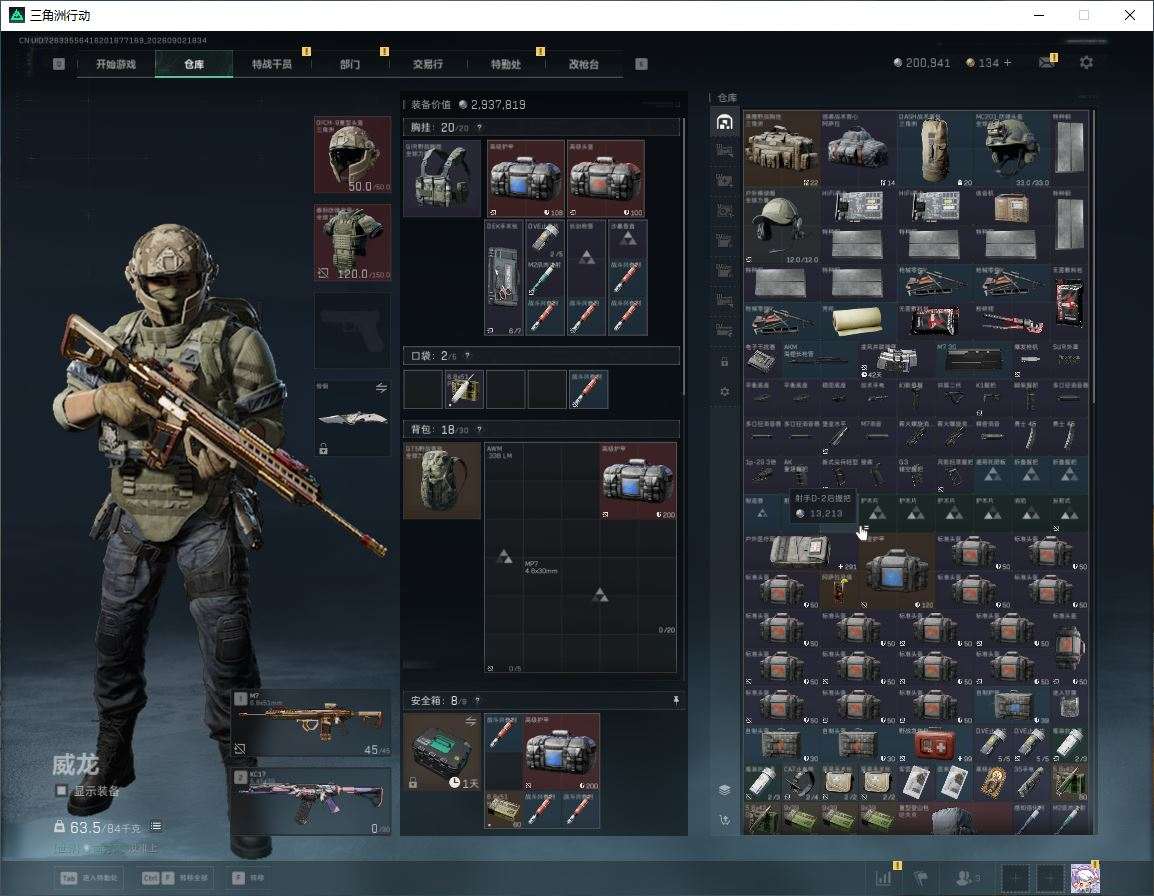Click the warehouse sidebar lock icon
The image size is (1154, 896).
pyautogui.click(x=724, y=361)
